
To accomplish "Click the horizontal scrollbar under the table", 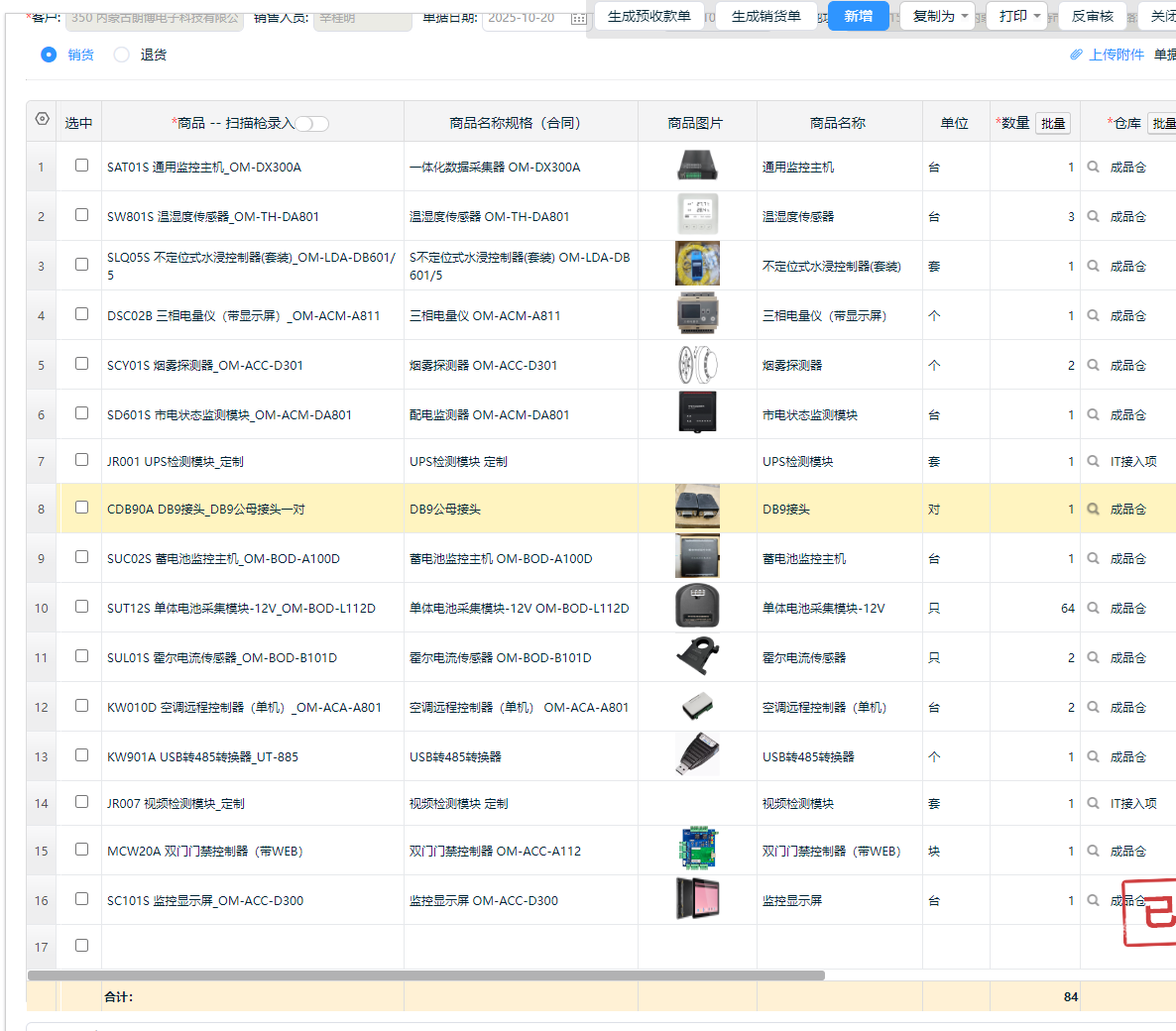I will pos(426,975).
